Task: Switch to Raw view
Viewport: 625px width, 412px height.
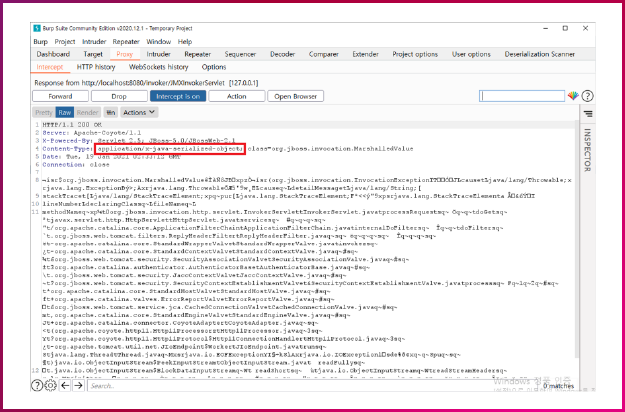Action: (x=65, y=112)
